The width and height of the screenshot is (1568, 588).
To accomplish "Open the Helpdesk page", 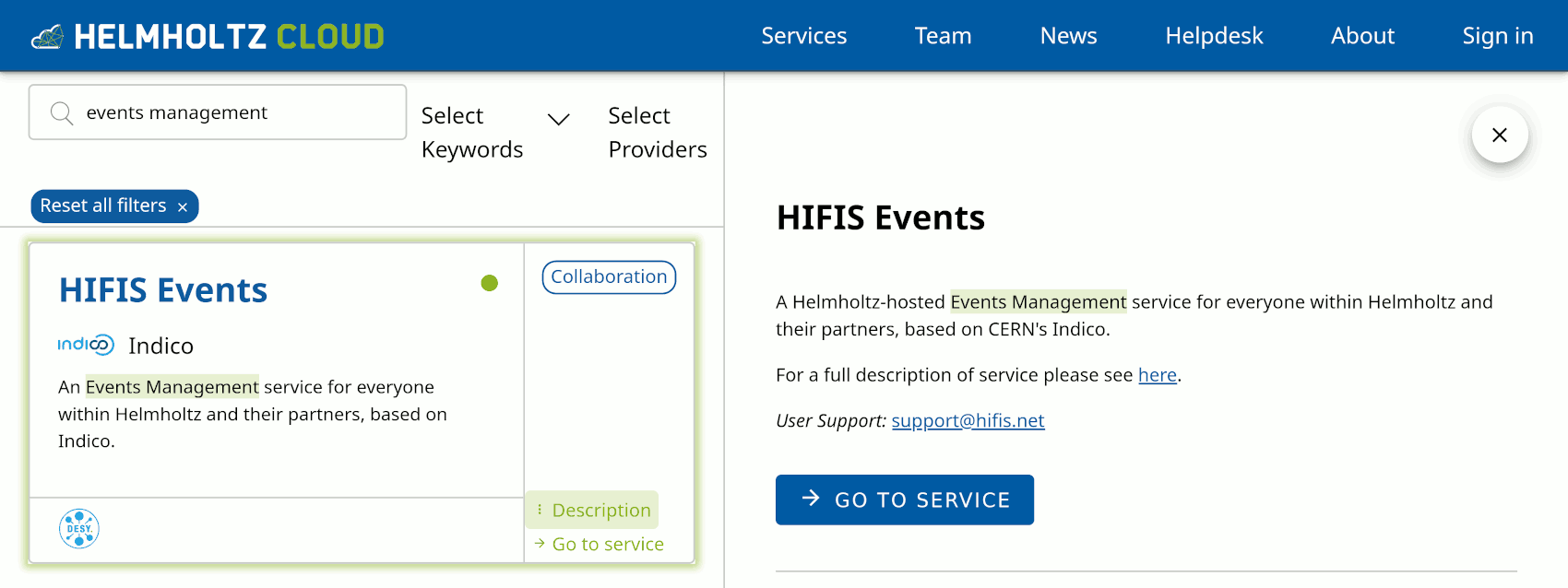I will (1214, 36).
